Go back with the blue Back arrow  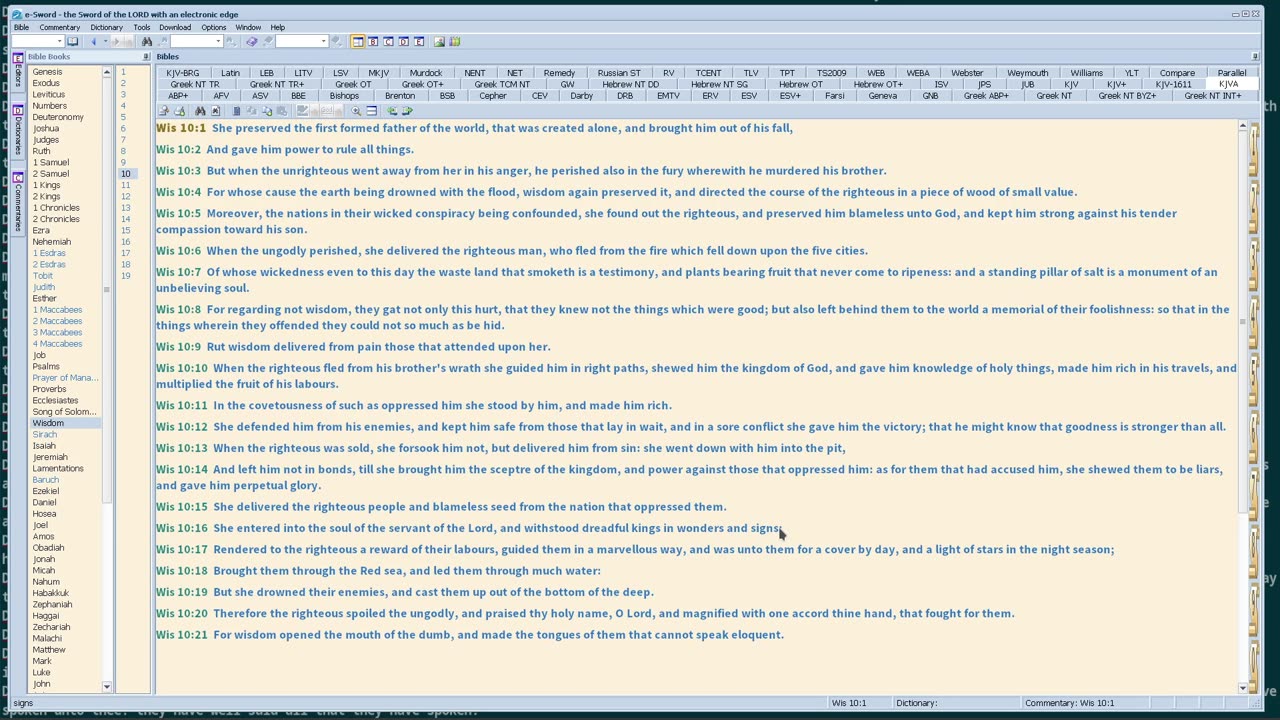pos(94,41)
